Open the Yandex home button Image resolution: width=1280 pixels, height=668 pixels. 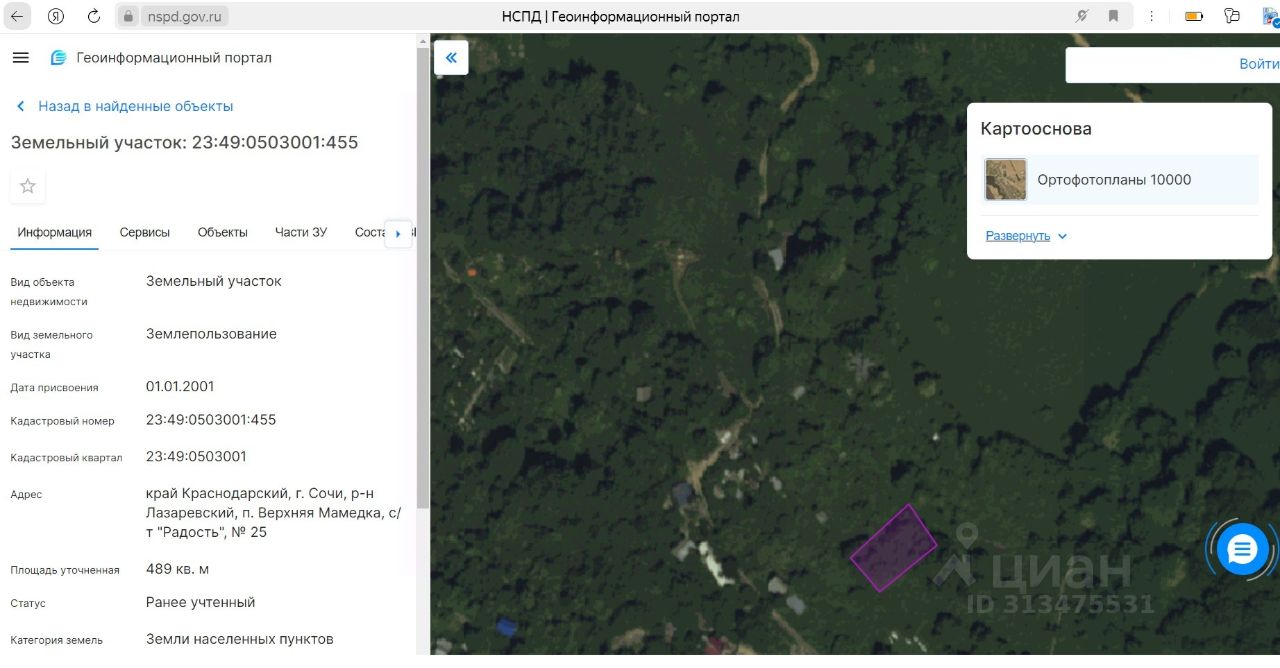tap(56, 16)
